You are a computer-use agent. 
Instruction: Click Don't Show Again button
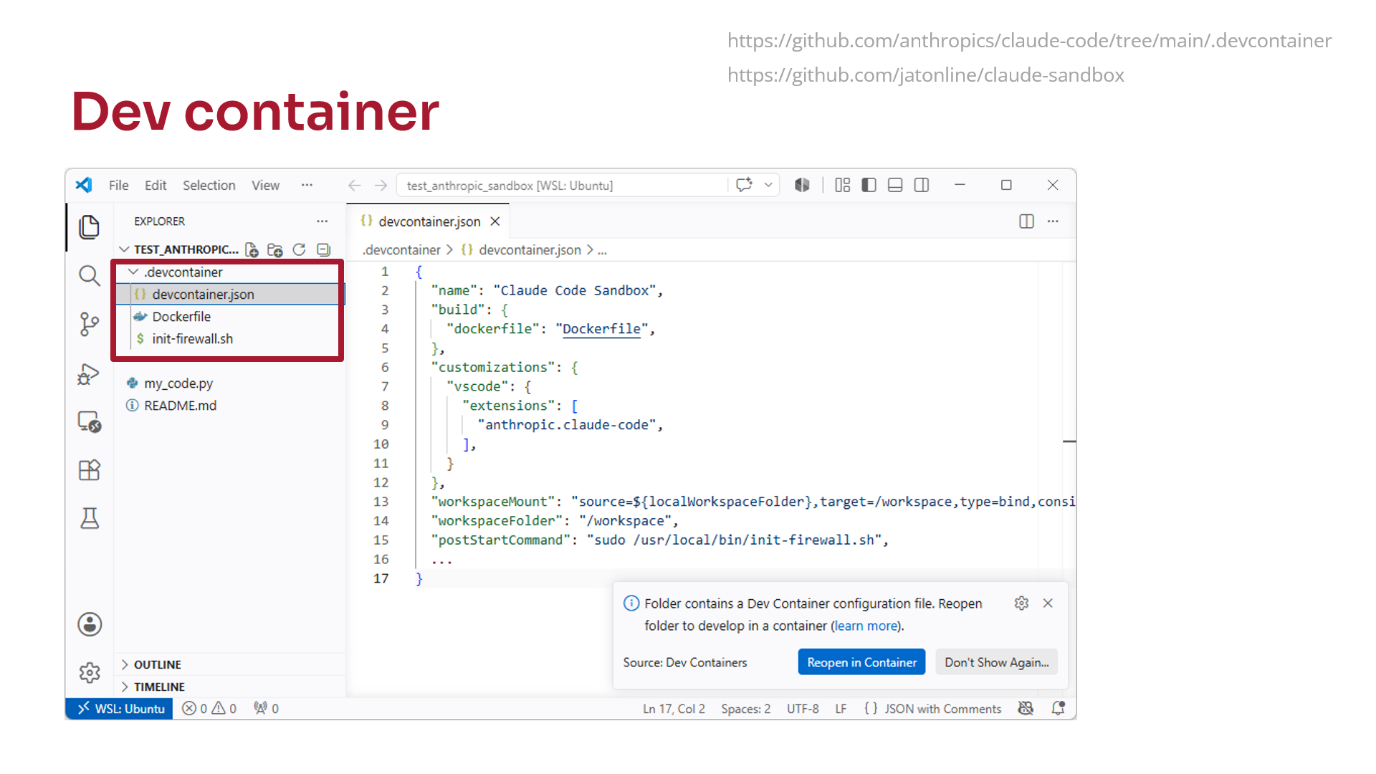(997, 662)
